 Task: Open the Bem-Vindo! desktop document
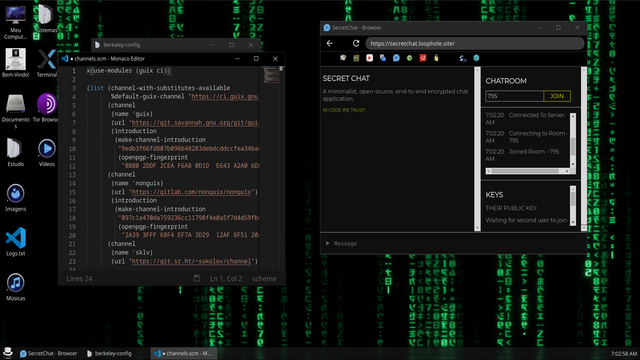click(16, 62)
